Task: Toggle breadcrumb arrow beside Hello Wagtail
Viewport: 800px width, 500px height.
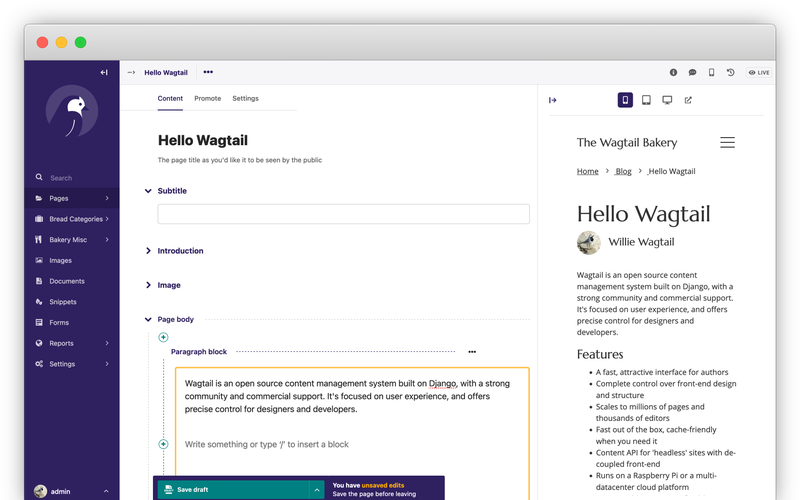Action: pyautogui.click(x=131, y=72)
